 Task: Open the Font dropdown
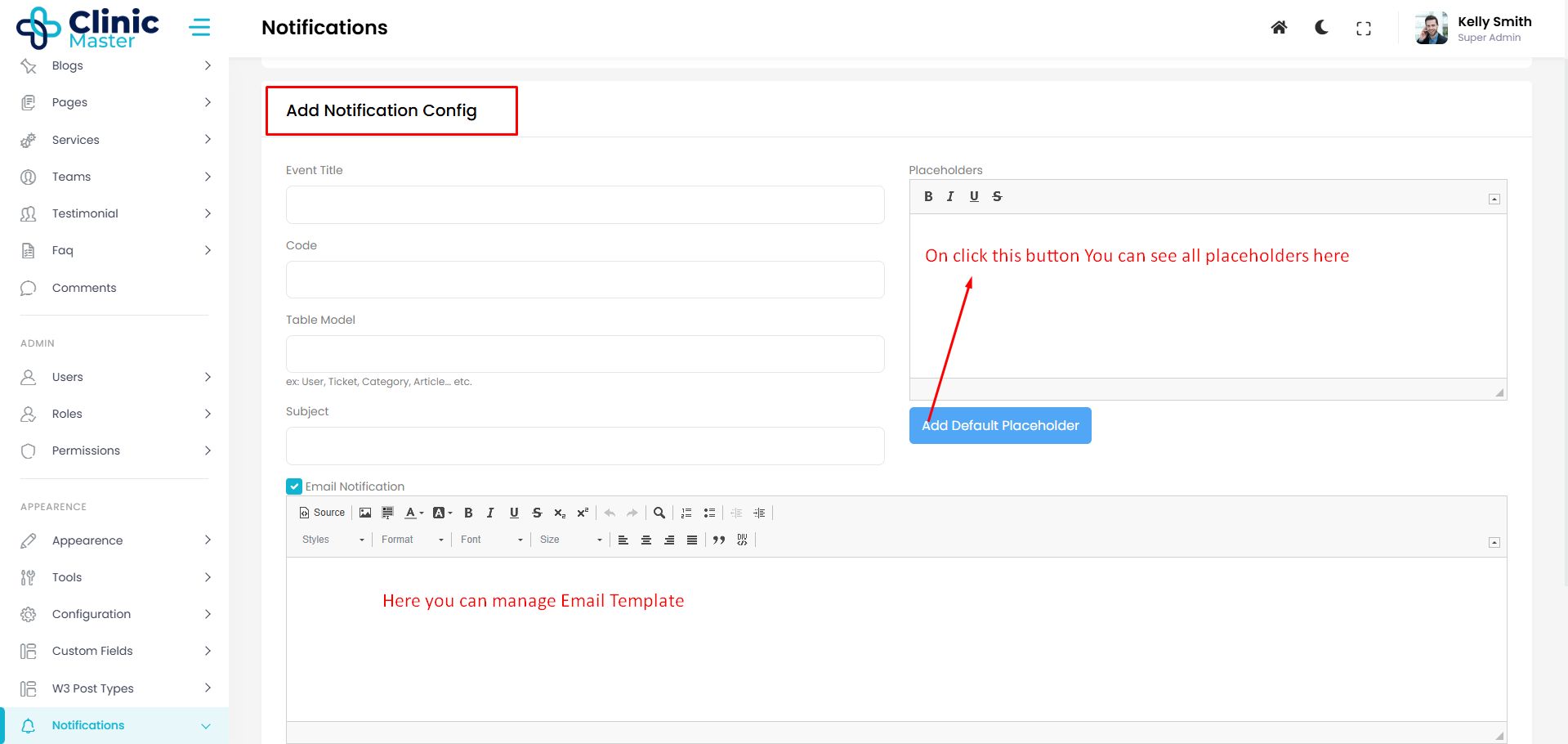(x=491, y=540)
